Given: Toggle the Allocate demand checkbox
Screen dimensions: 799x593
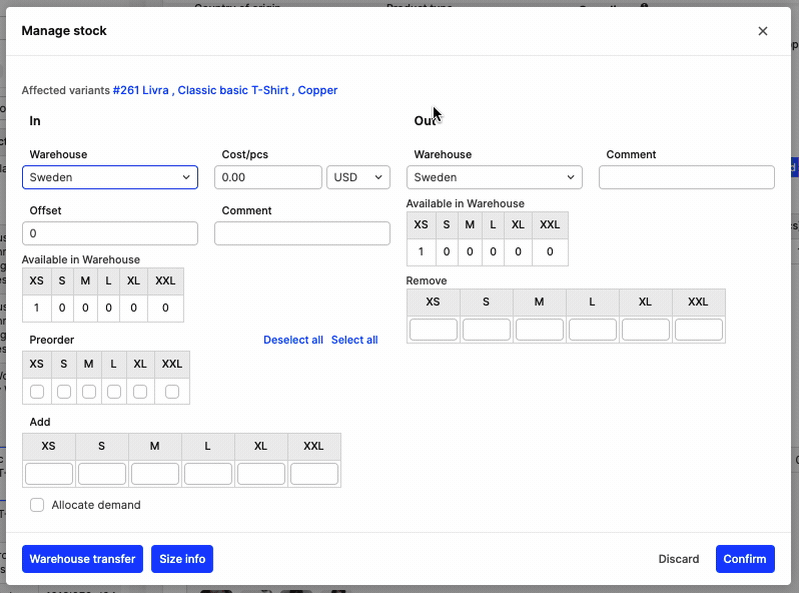Looking at the screenshot, I should point(37,505).
